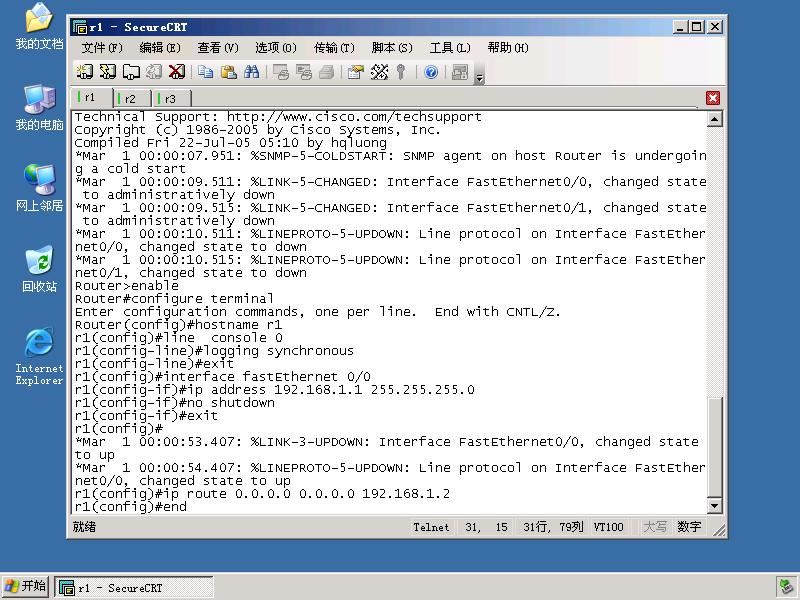Click the Copy toolbar icon

pos(206,72)
